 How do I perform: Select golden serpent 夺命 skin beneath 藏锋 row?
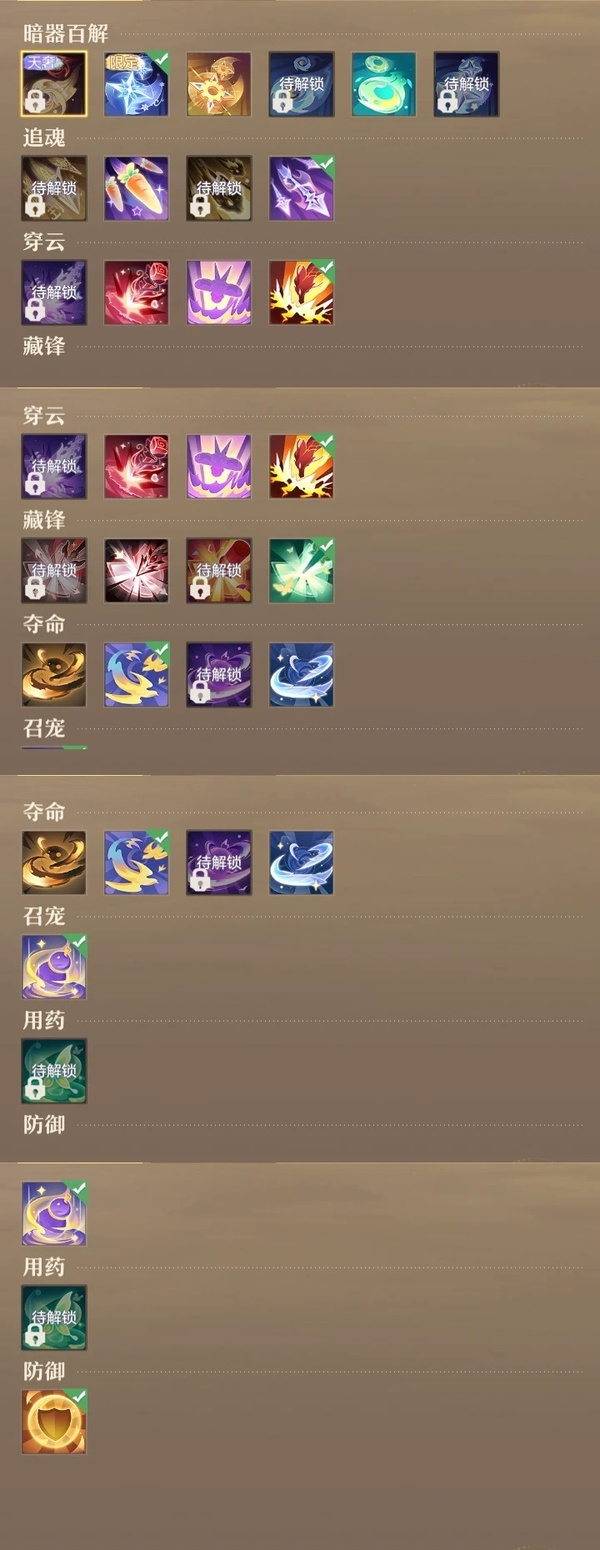click(x=54, y=675)
